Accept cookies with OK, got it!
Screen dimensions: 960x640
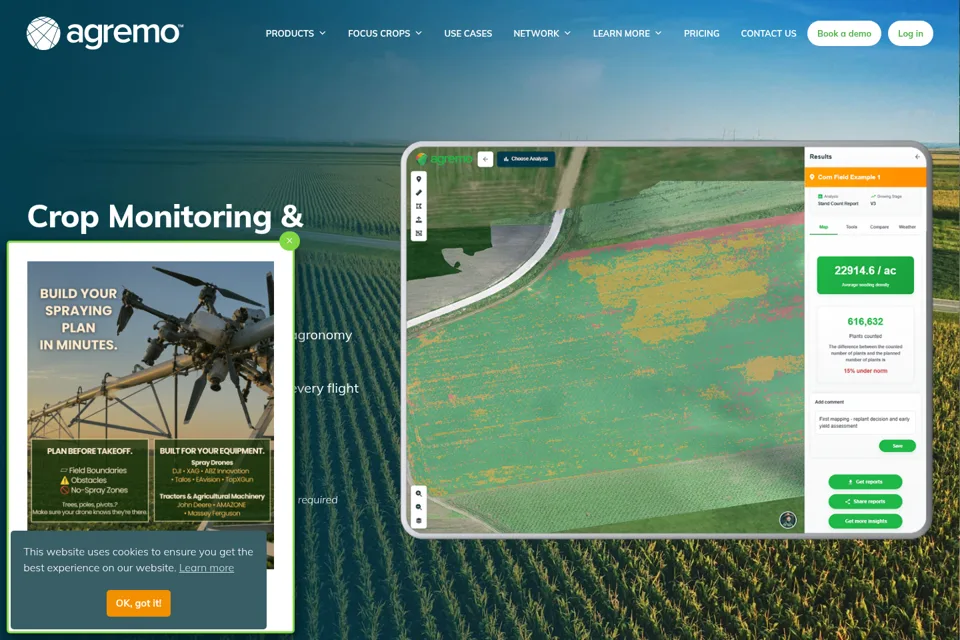[138, 603]
